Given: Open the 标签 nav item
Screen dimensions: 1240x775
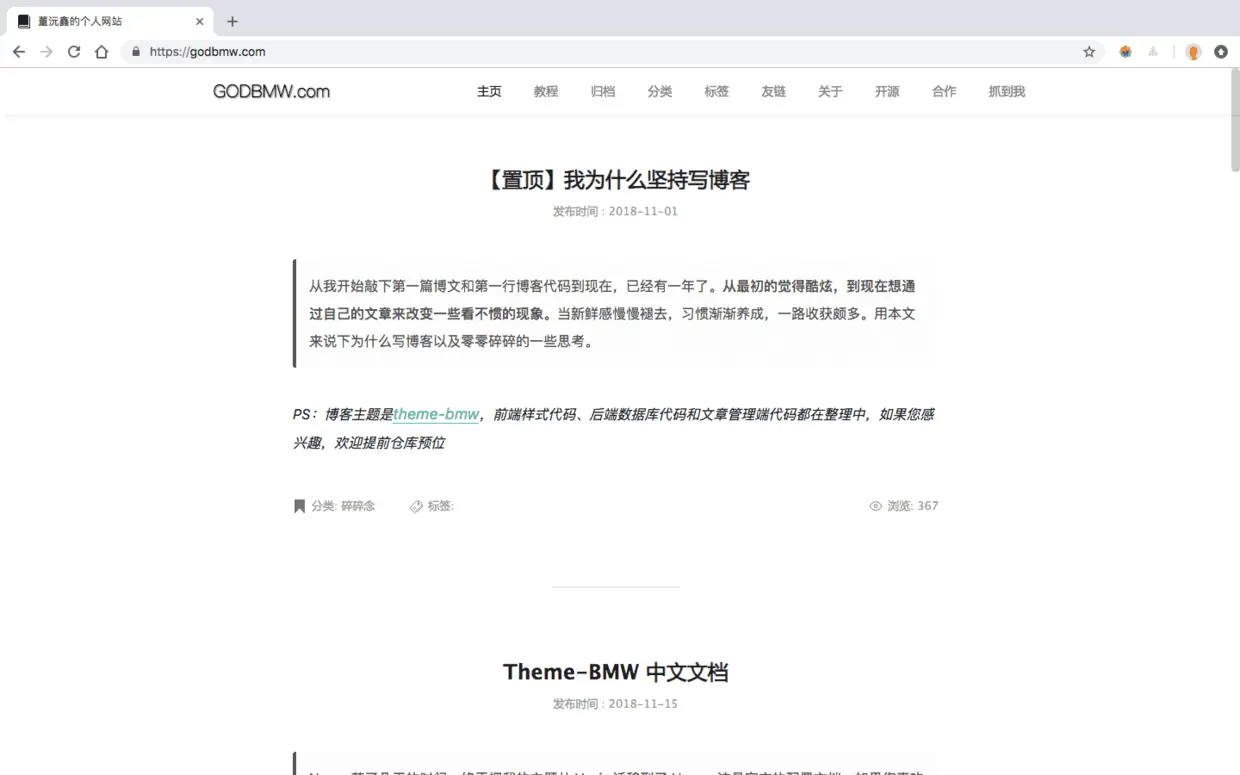Looking at the screenshot, I should click(x=717, y=91).
